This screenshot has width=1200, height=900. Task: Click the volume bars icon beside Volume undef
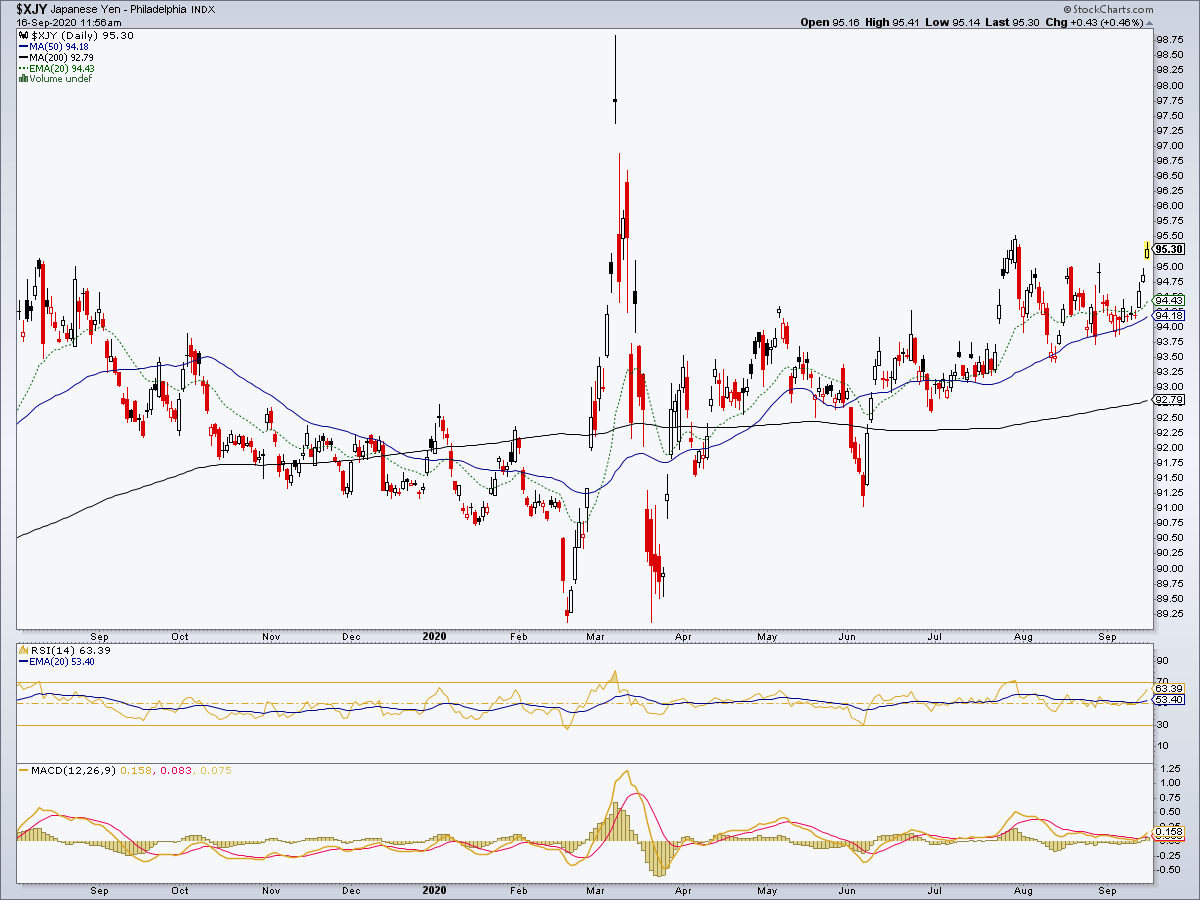[22, 79]
